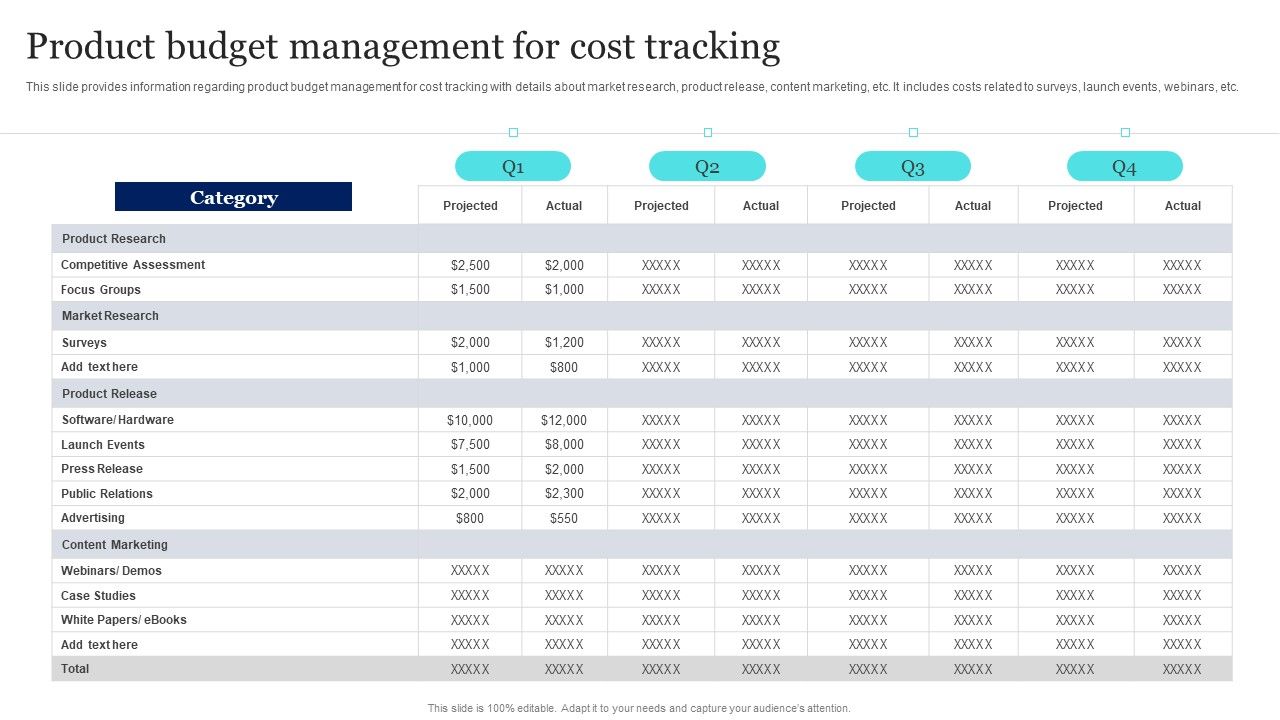Click the Q3 quarter pill
Image resolution: width=1280 pixels, height=720 pixels.
coord(913,166)
